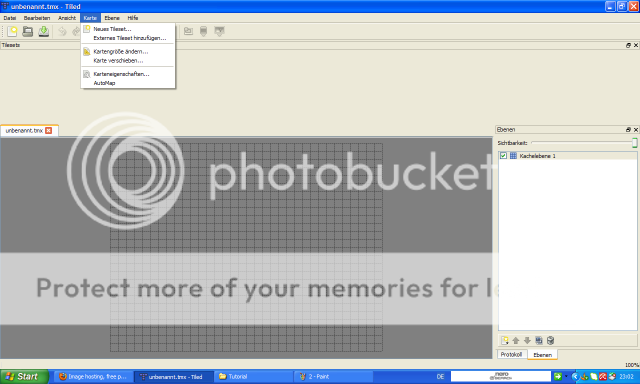Float the Tilesets panel with undock button
This screenshot has width=640, height=384.
pyautogui.click(x=628, y=45)
